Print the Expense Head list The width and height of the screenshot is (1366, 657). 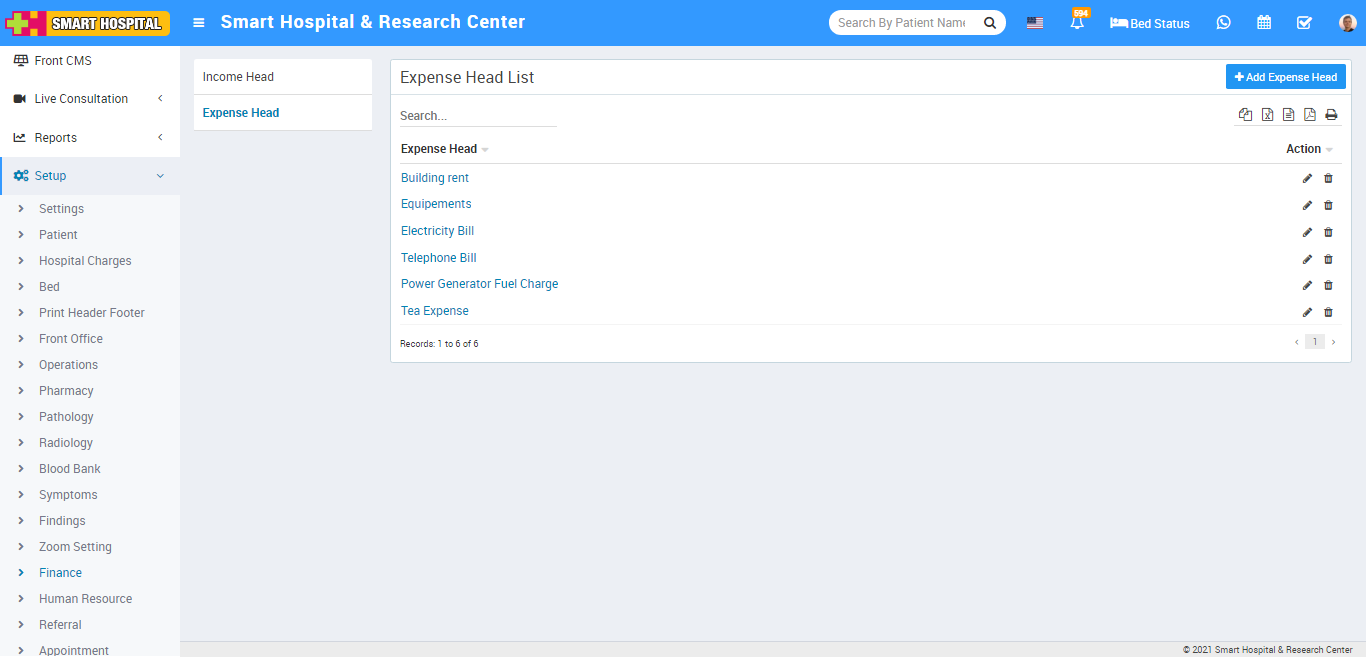coord(1331,115)
